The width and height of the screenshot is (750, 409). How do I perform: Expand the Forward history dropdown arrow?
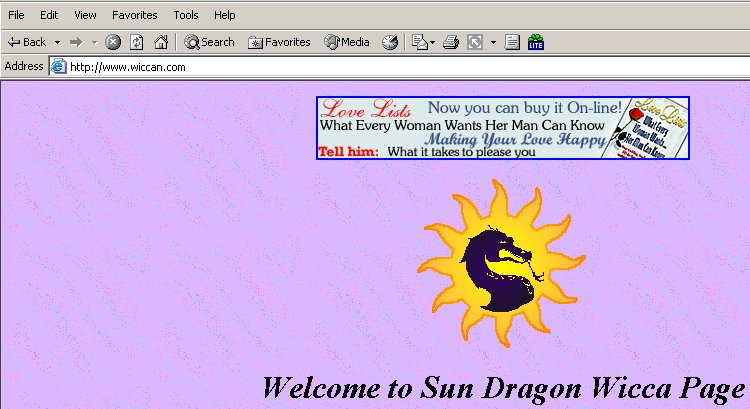pyautogui.click(x=94, y=43)
